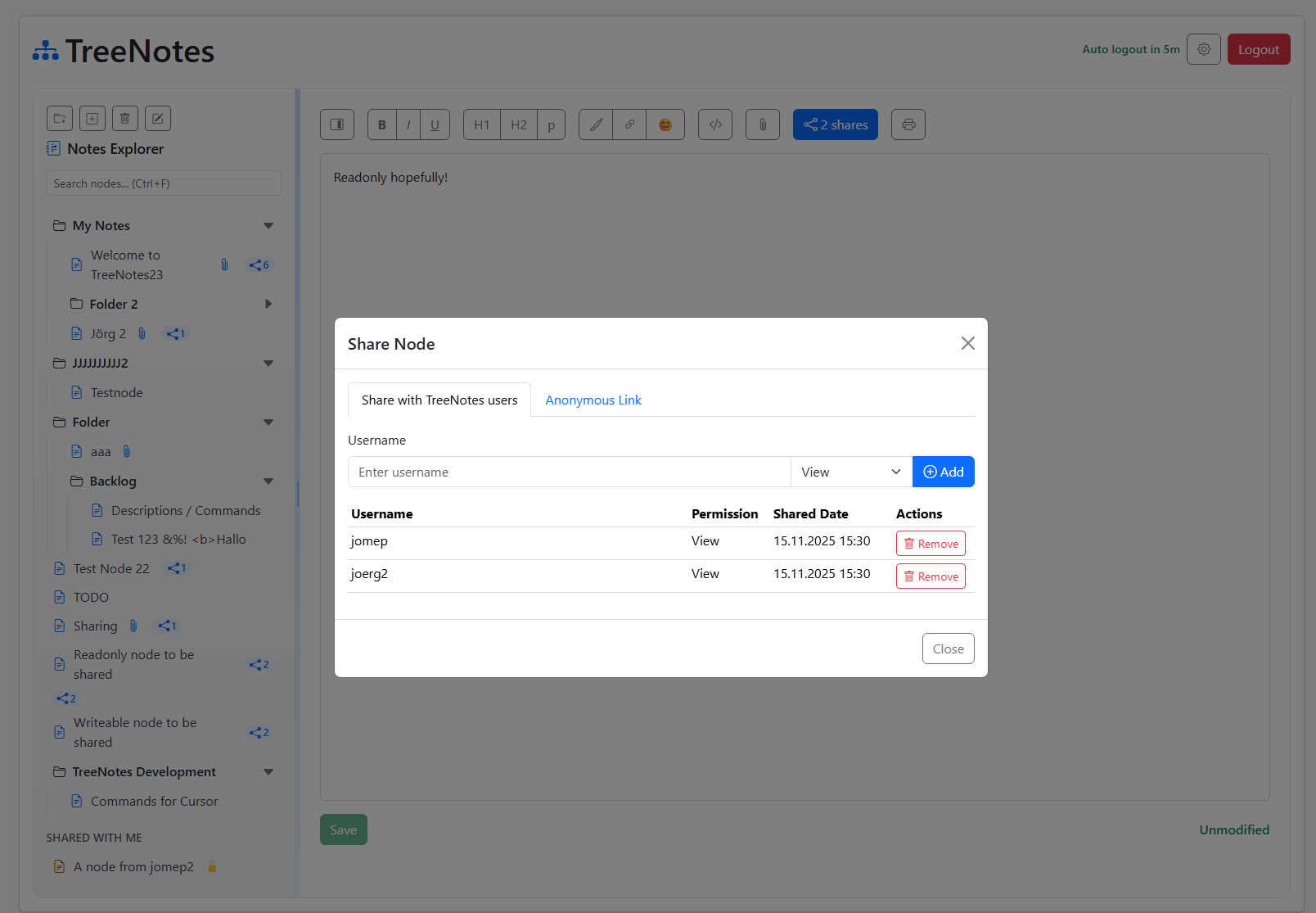This screenshot has width=1316, height=913.
Task: Delete a node using the trash icon
Action: pos(124,118)
